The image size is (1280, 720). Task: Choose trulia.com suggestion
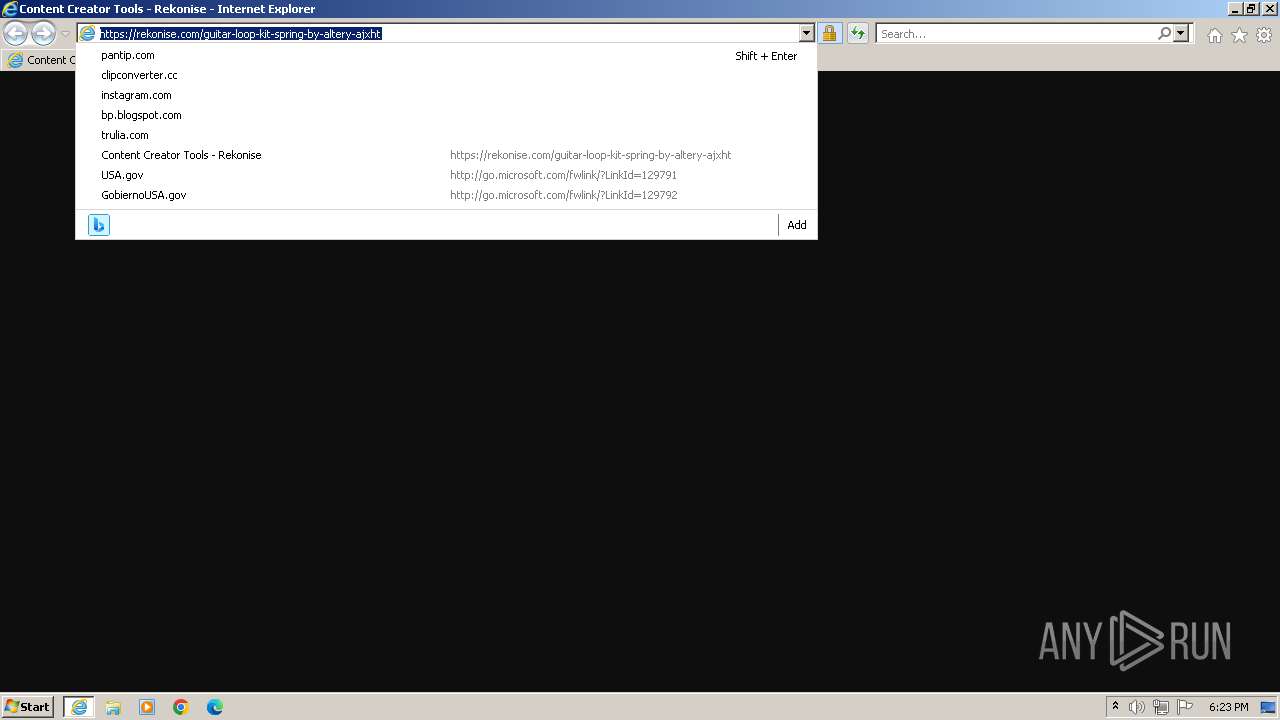click(446, 135)
